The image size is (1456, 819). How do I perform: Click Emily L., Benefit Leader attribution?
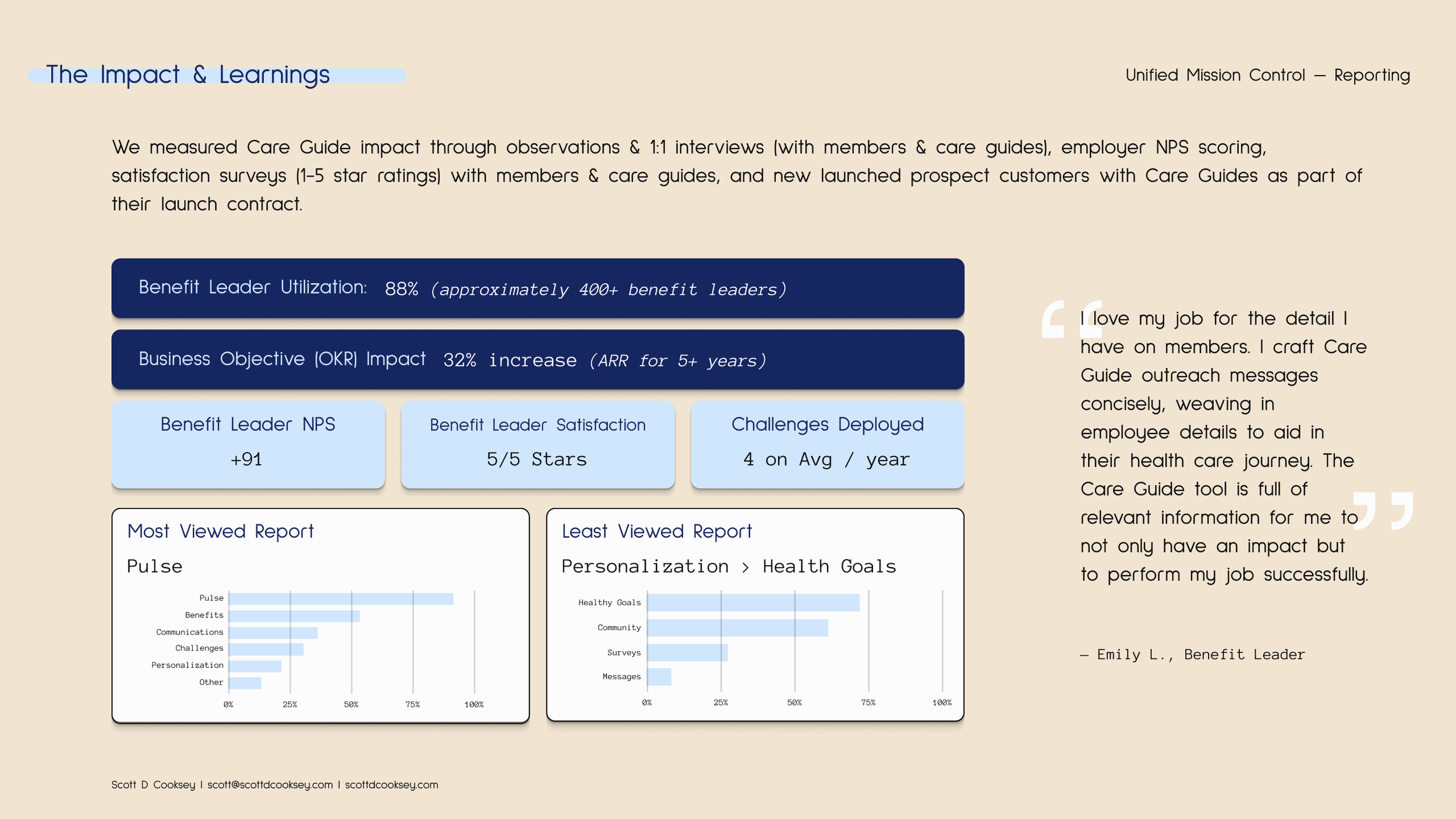click(x=1192, y=654)
